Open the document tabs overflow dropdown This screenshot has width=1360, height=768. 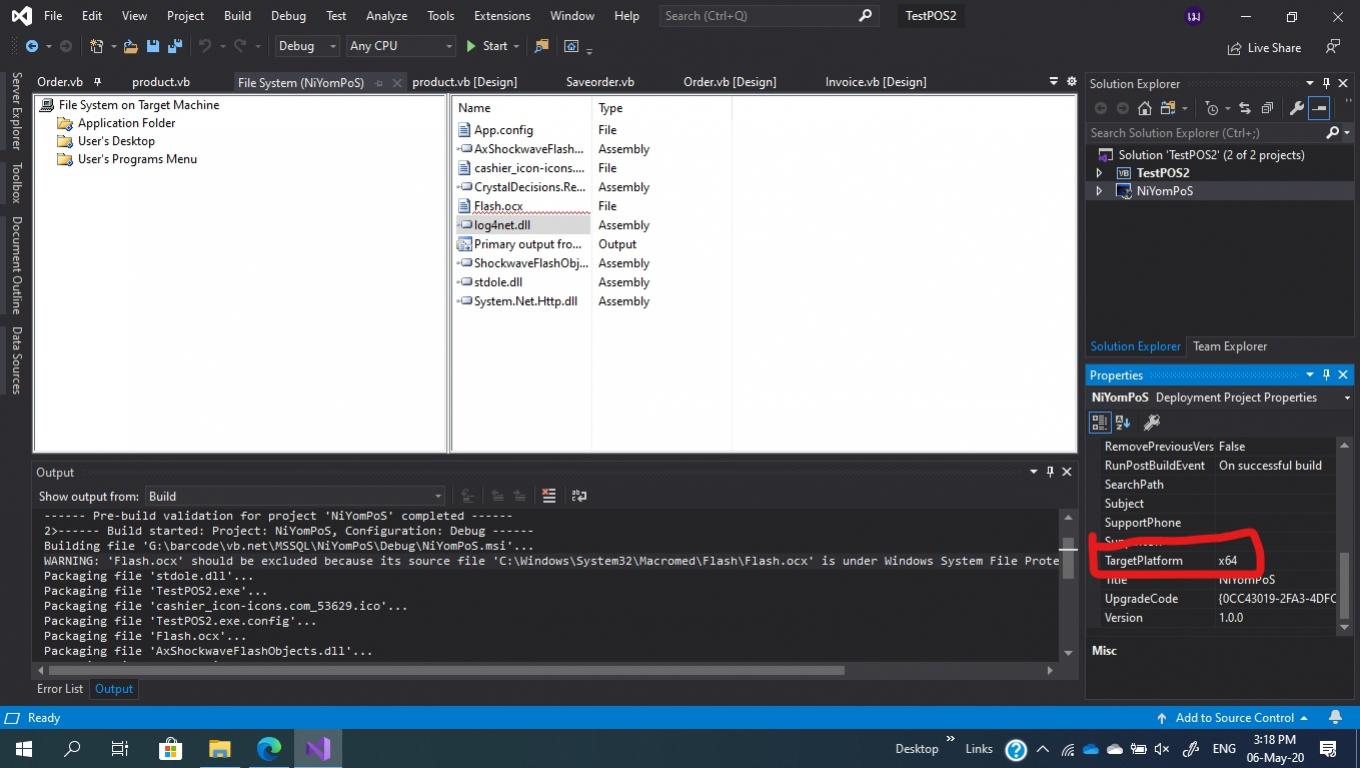click(1053, 82)
